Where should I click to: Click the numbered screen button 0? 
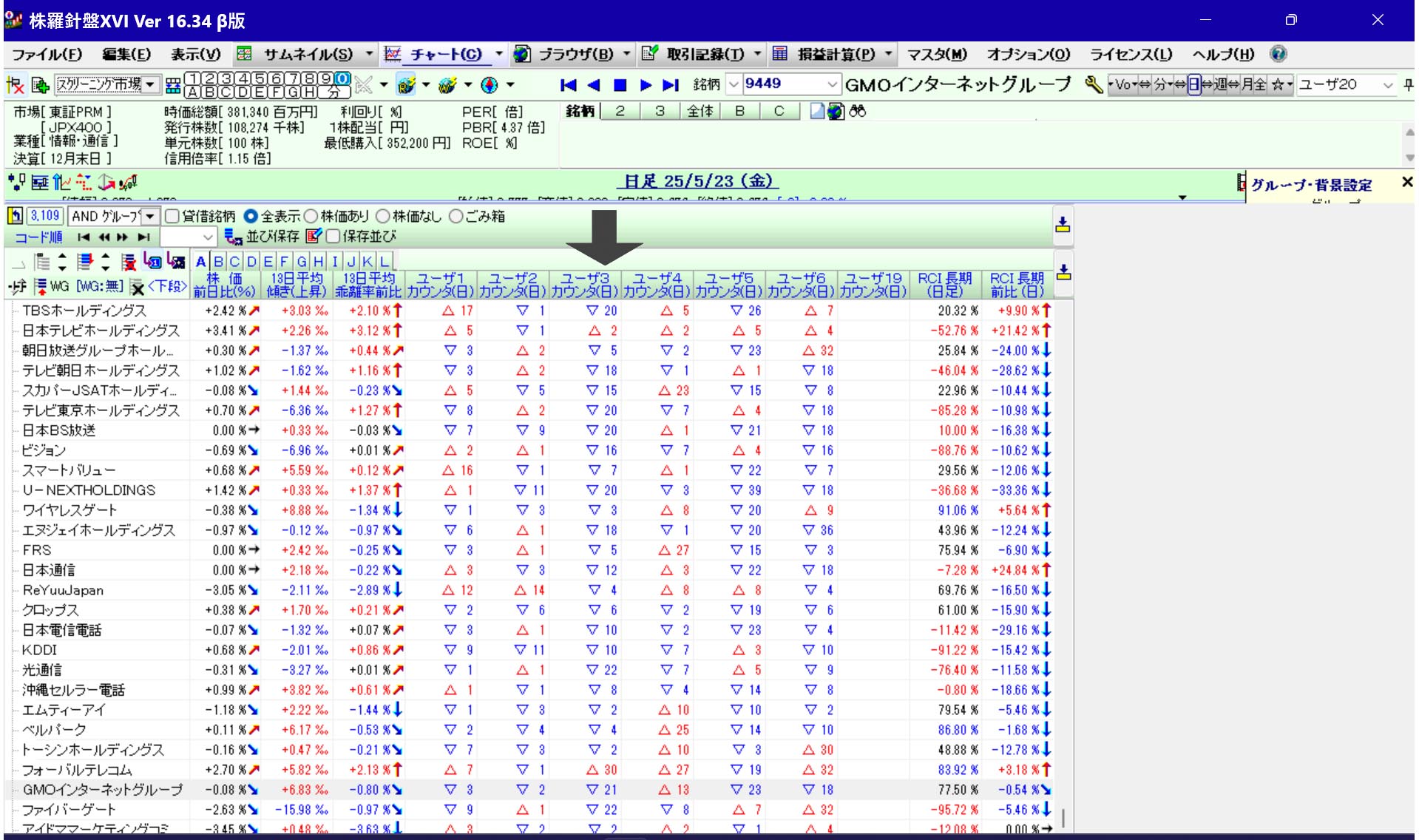click(341, 78)
